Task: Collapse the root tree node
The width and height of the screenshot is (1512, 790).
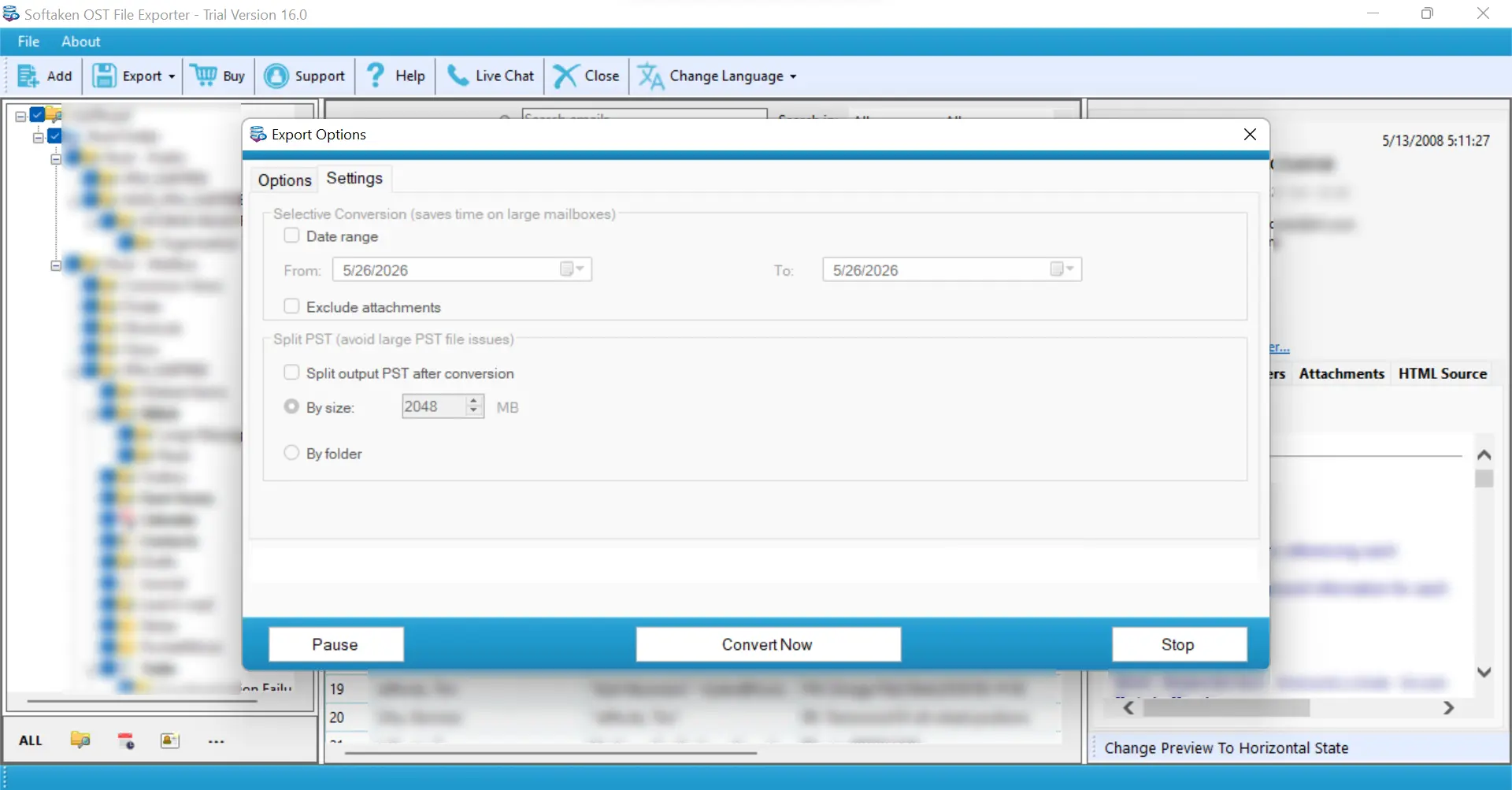Action: 20,116
